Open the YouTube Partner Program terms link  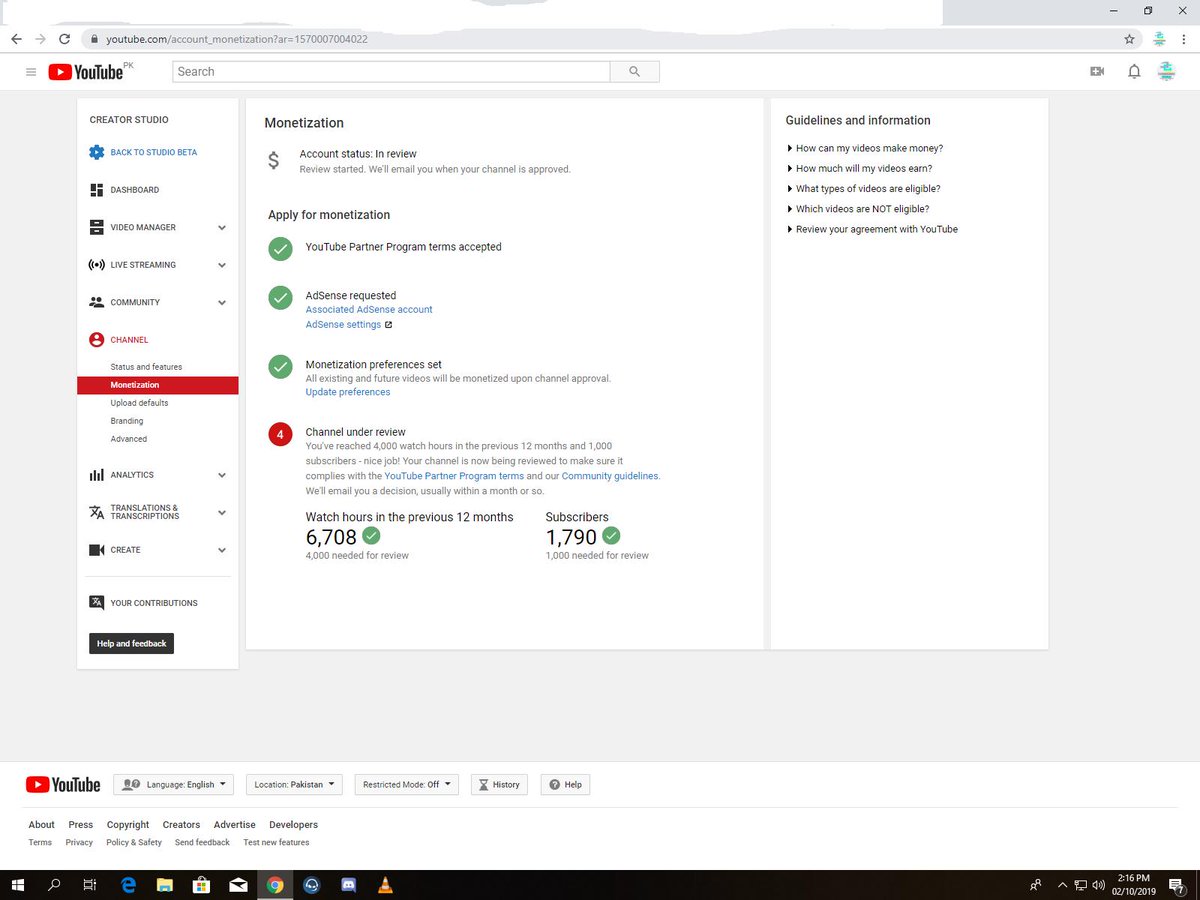pyautogui.click(x=454, y=476)
